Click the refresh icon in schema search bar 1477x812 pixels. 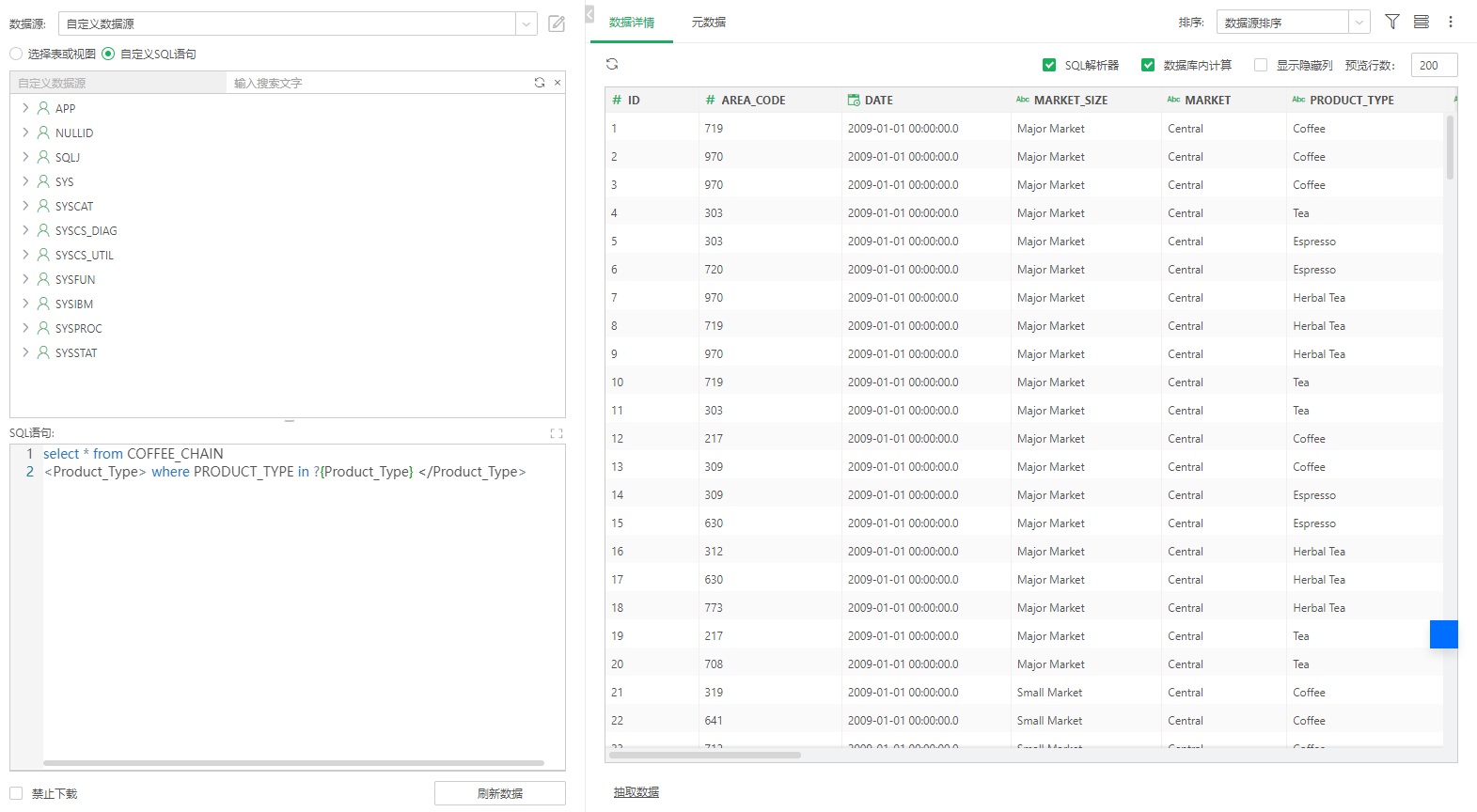(540, 83)
